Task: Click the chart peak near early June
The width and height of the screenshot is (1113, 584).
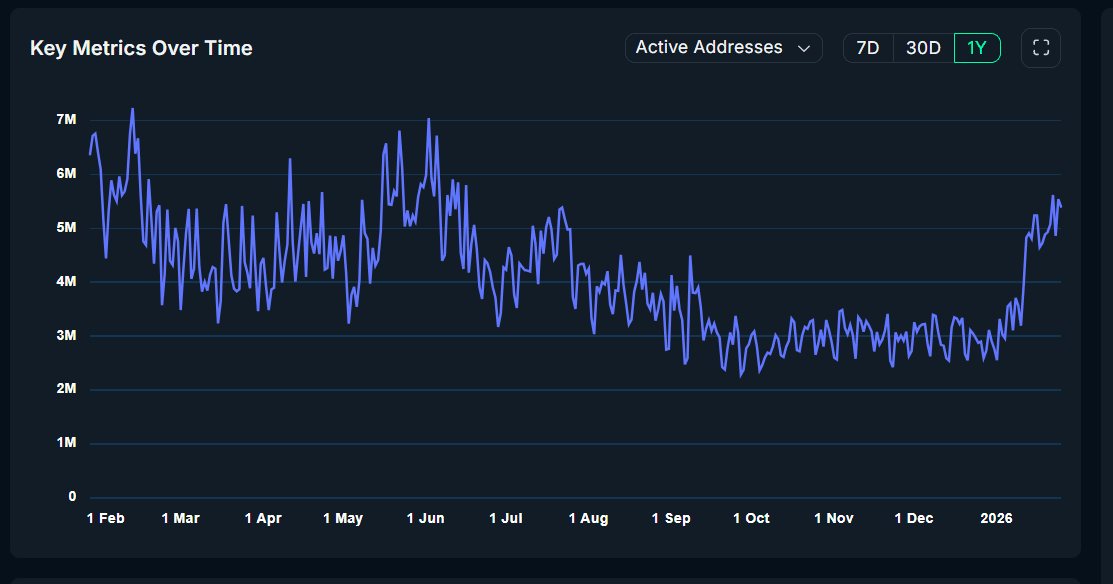Action: [x=428, y=119]
